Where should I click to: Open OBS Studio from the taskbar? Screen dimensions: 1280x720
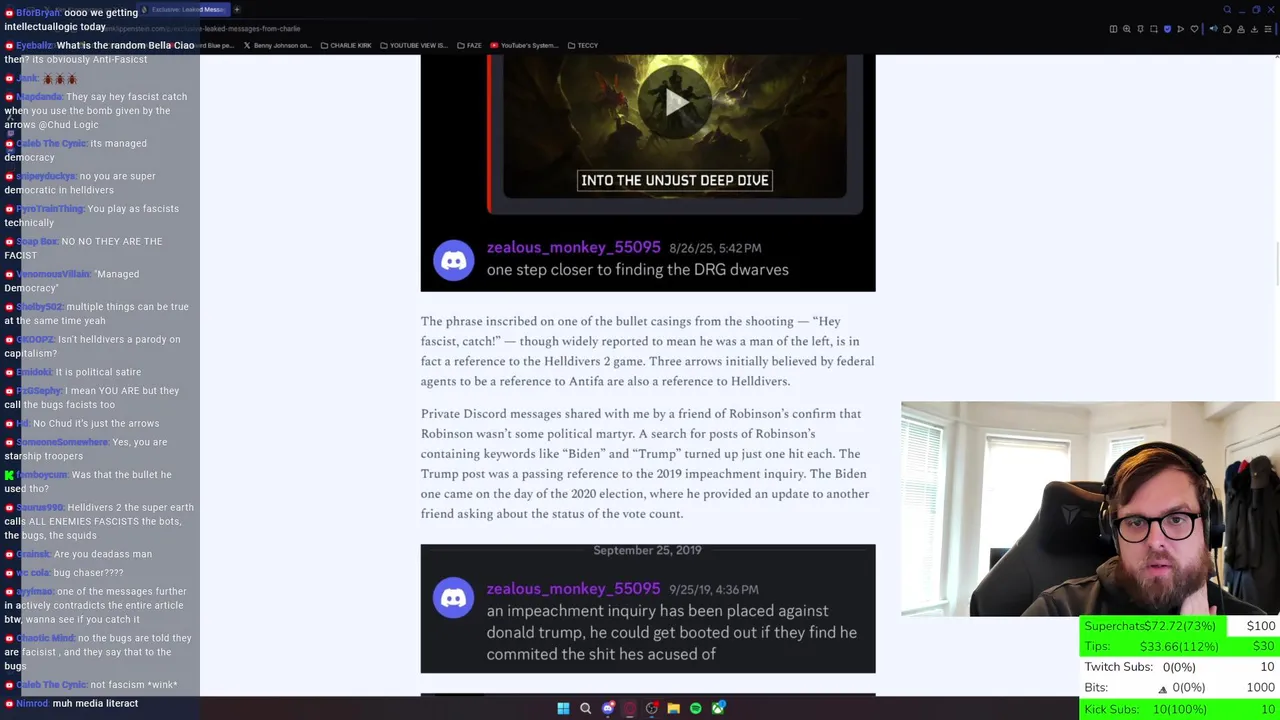click(652, 708)
